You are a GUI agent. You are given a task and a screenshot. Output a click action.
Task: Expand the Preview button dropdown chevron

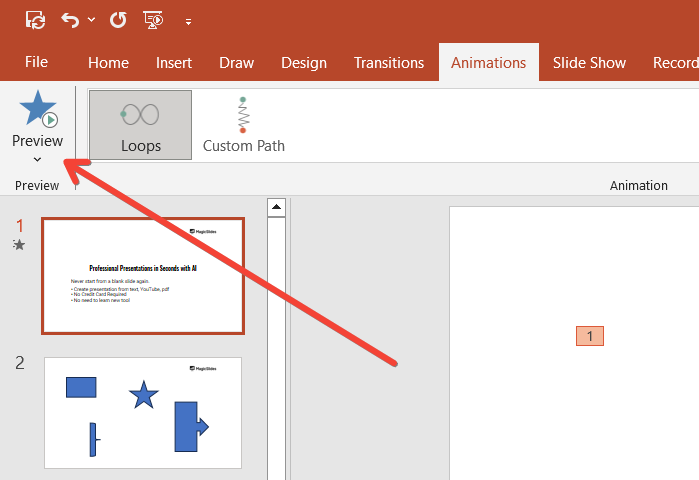point(37,159)
